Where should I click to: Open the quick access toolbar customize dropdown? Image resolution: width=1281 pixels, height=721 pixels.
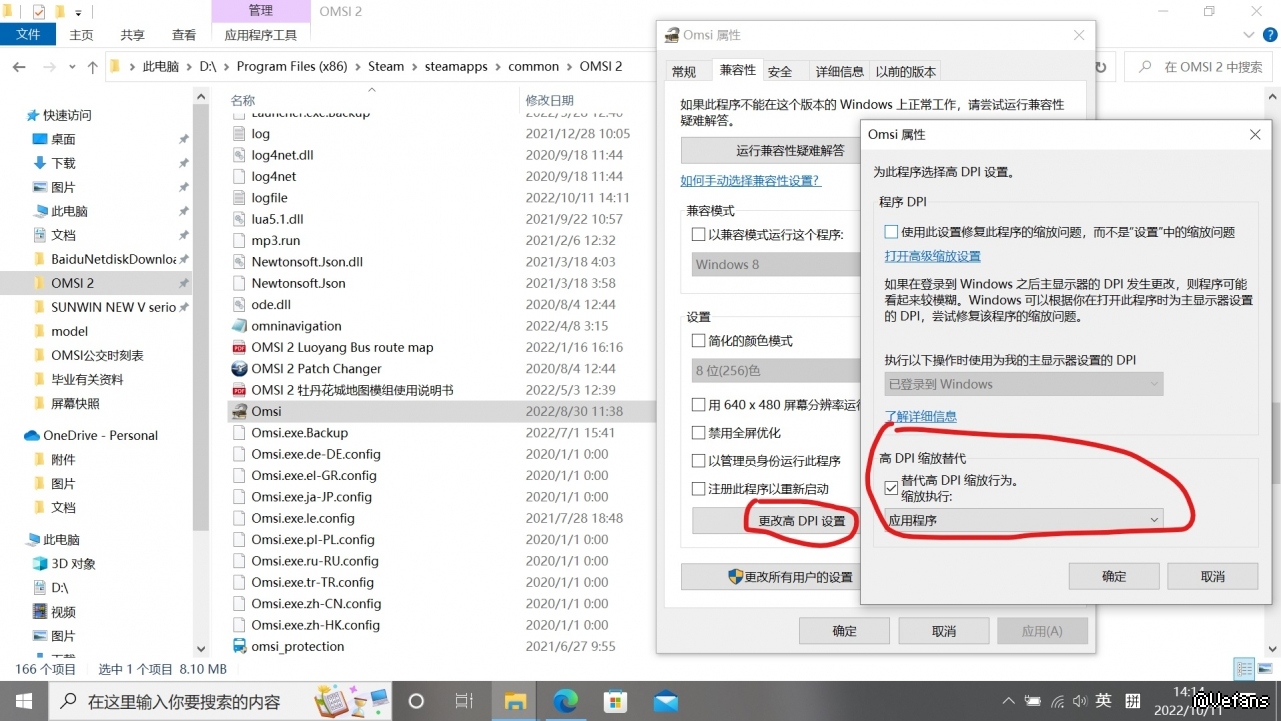pyautogui.click(x=78, y=13)
